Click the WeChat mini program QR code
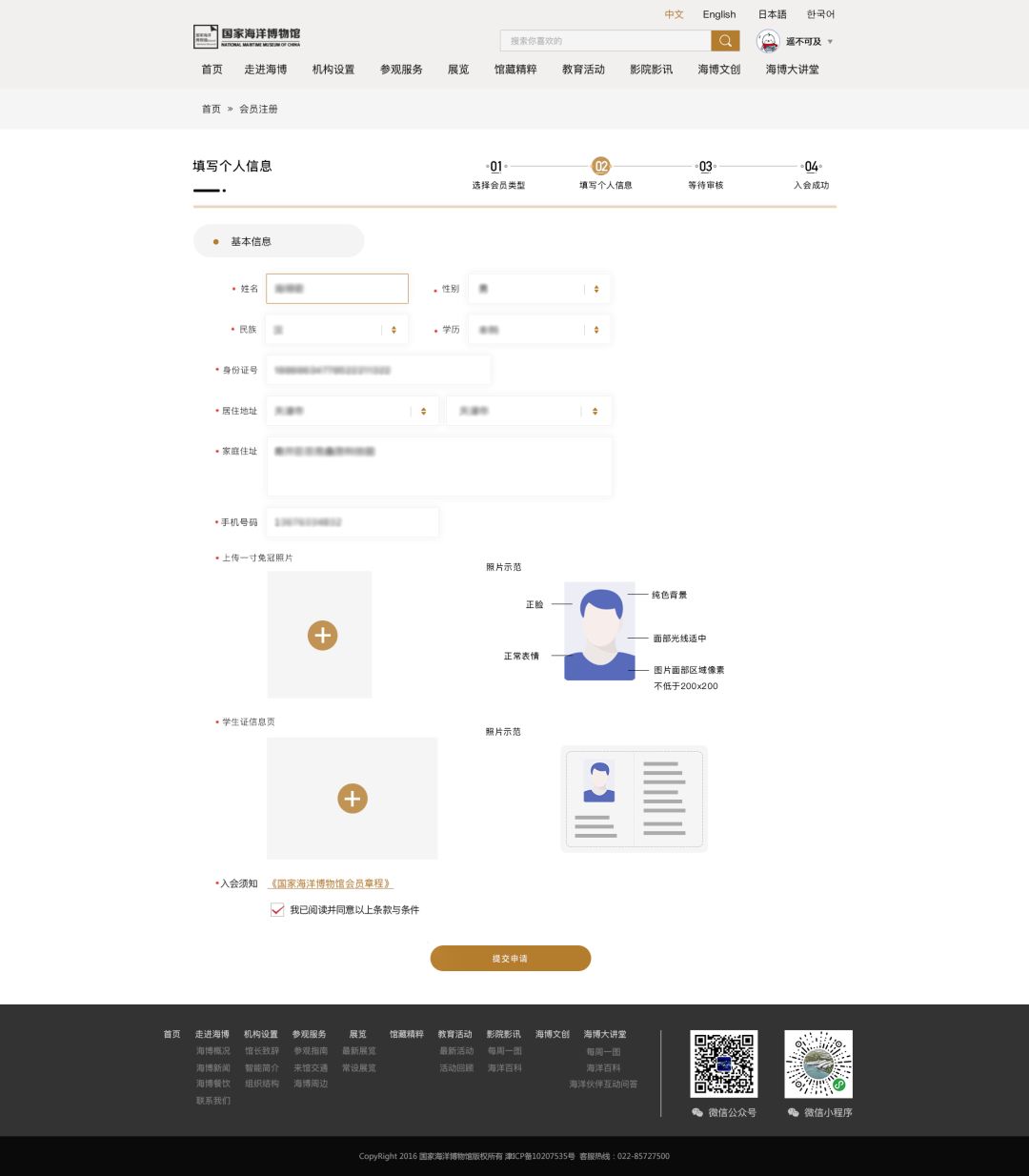 click(x=817, y=1064)
